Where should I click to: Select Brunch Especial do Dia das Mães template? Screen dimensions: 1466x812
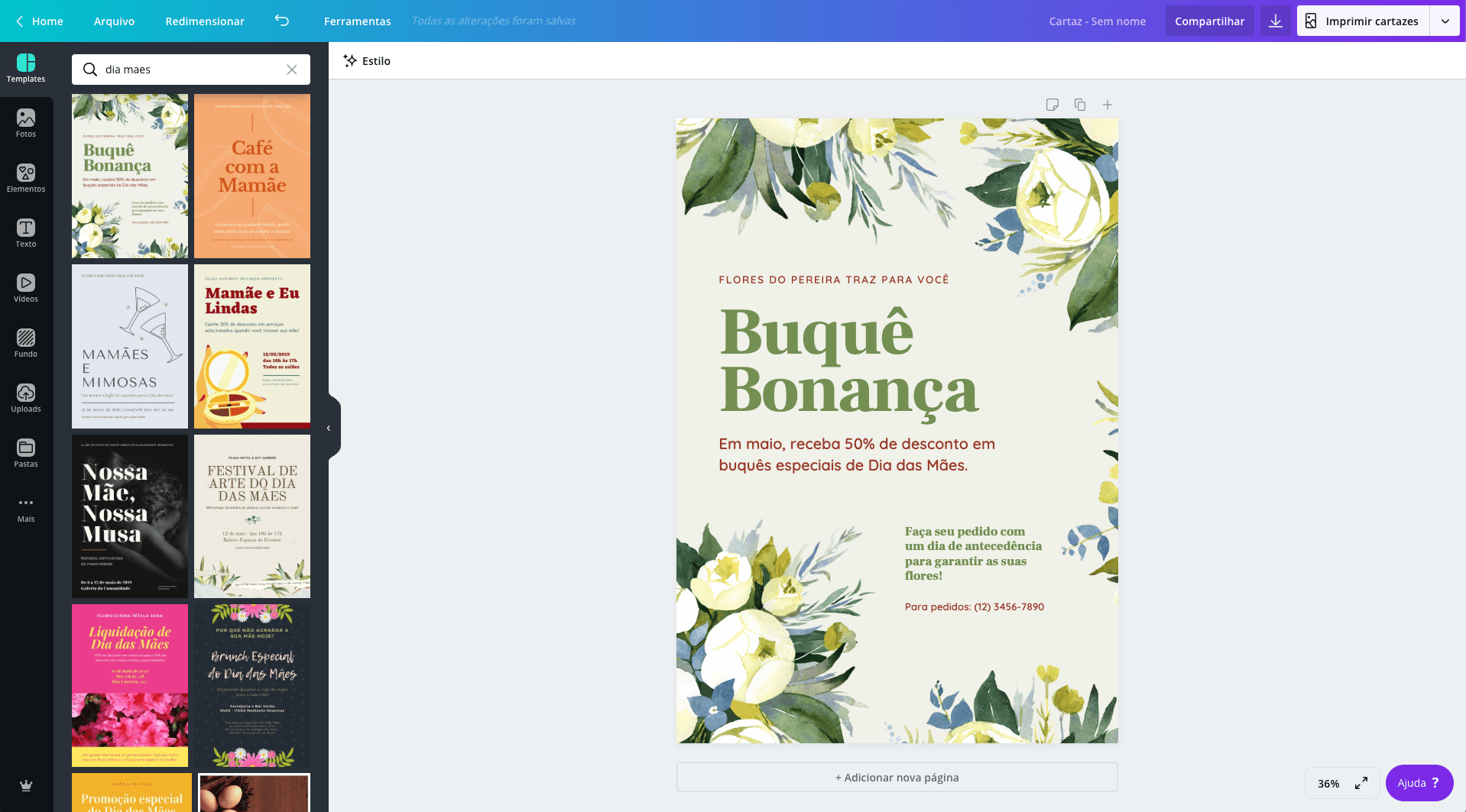[x=252, y=686]
